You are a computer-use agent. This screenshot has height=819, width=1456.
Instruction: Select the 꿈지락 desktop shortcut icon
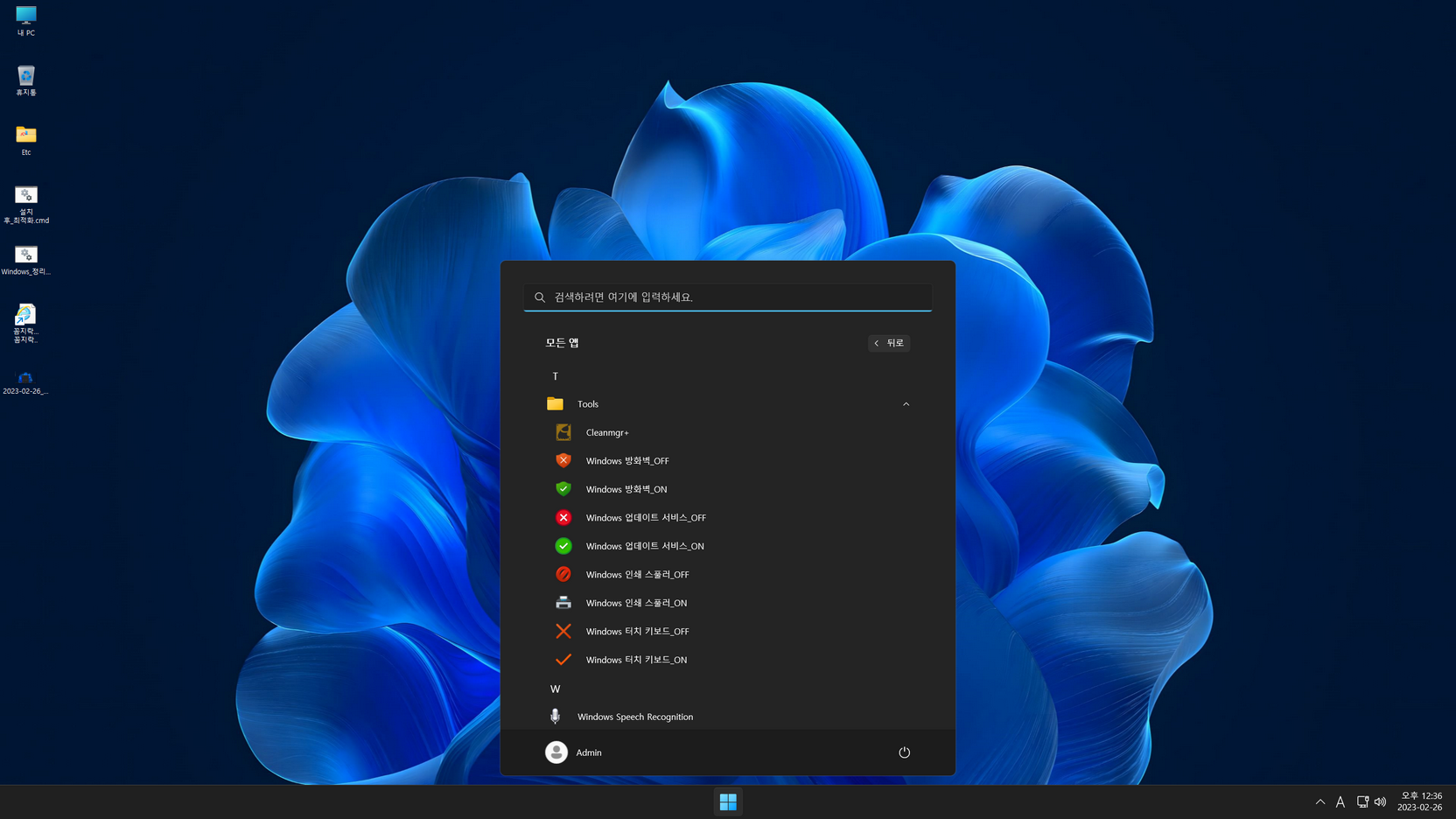pos(26,323)
